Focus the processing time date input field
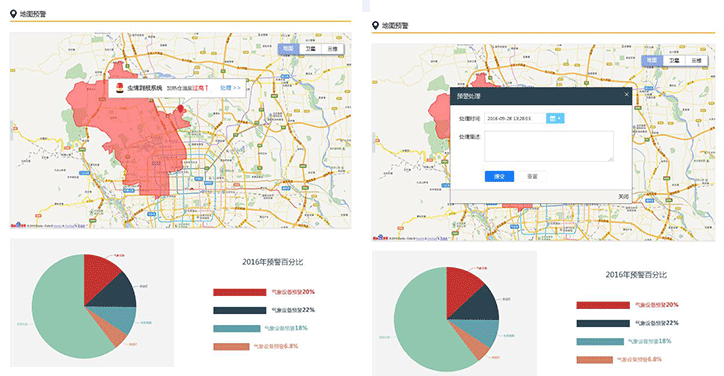The image size is (724, 376). [x=515, y=119]
